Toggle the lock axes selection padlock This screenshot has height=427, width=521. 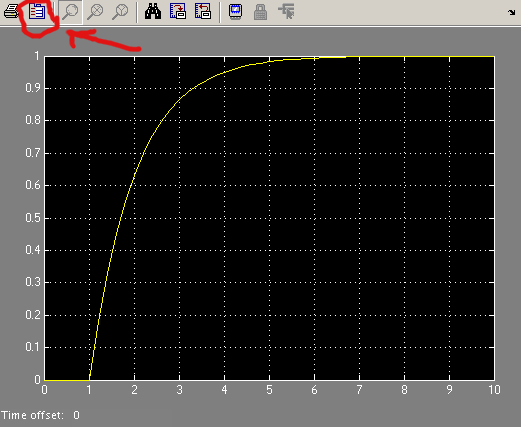coord(260,12)
